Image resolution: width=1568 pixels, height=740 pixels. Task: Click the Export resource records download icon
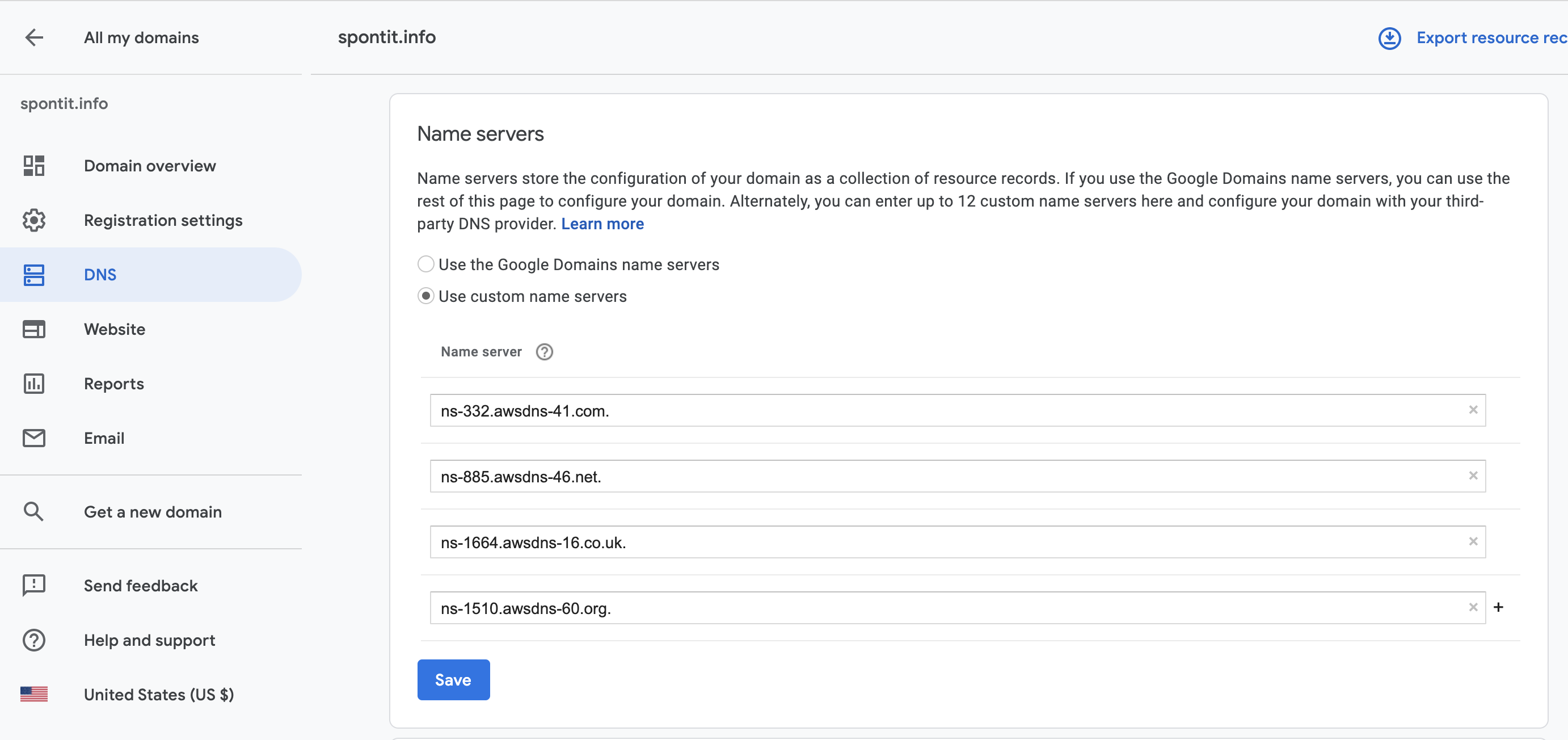[x=1389, y=38]
